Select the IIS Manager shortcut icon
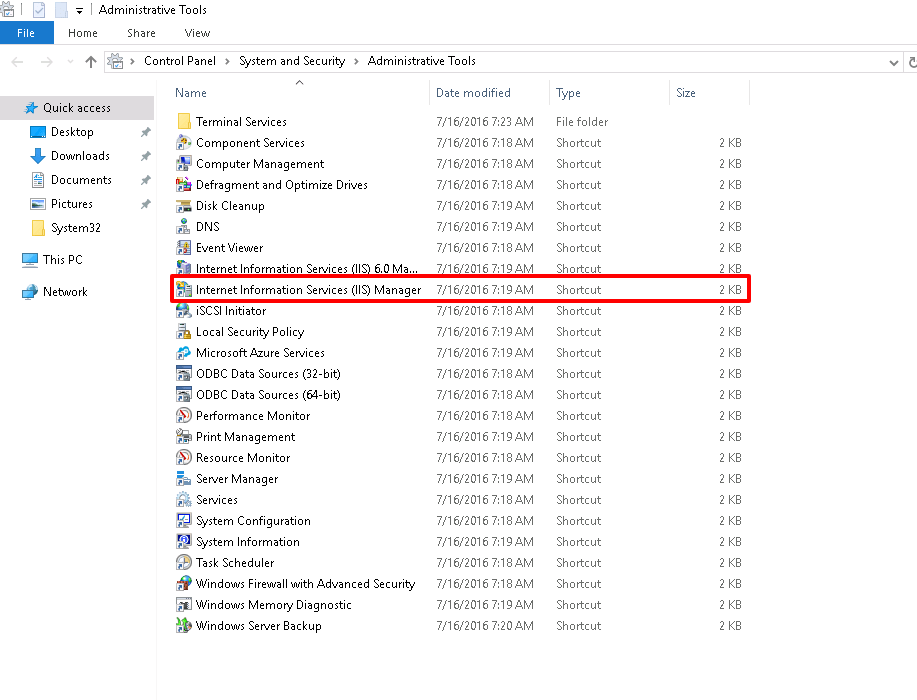The image size is (917, 700). 184,289
